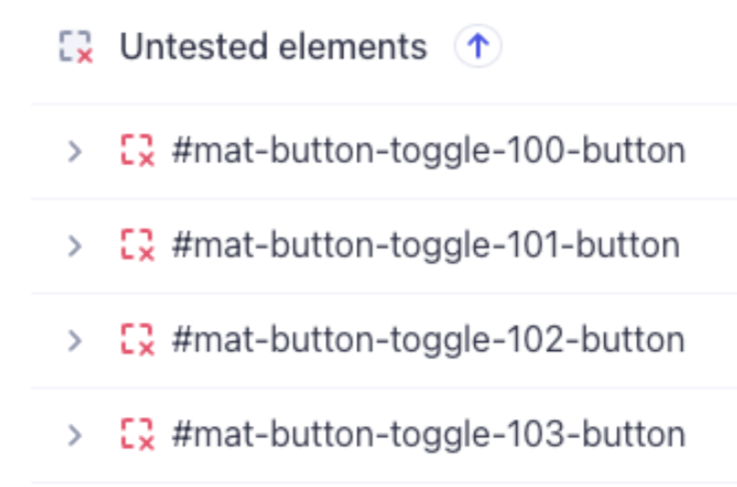Expand the #mat-button-toggle-100-button entry

coord(73,152)
